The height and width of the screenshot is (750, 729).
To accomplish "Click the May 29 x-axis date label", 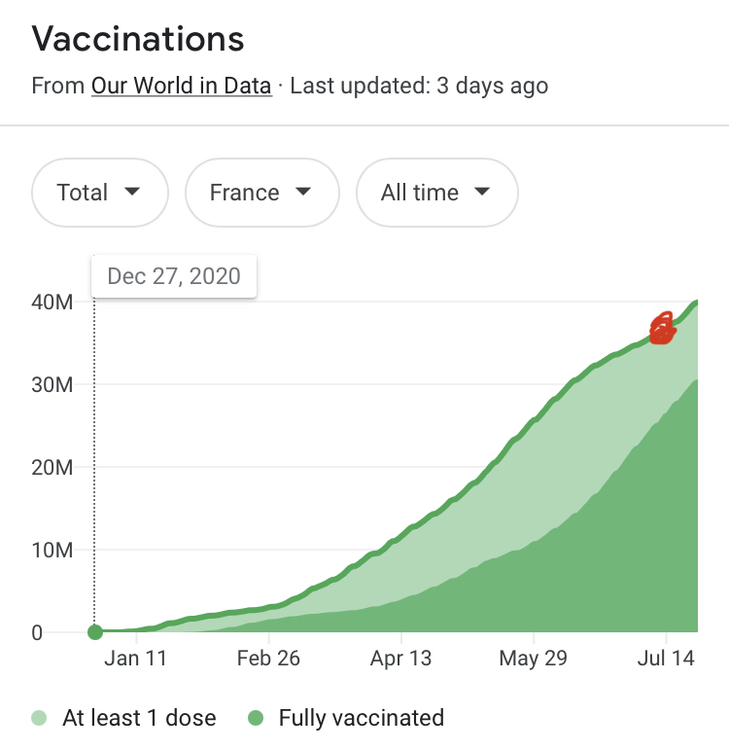I will coord(533,658).
